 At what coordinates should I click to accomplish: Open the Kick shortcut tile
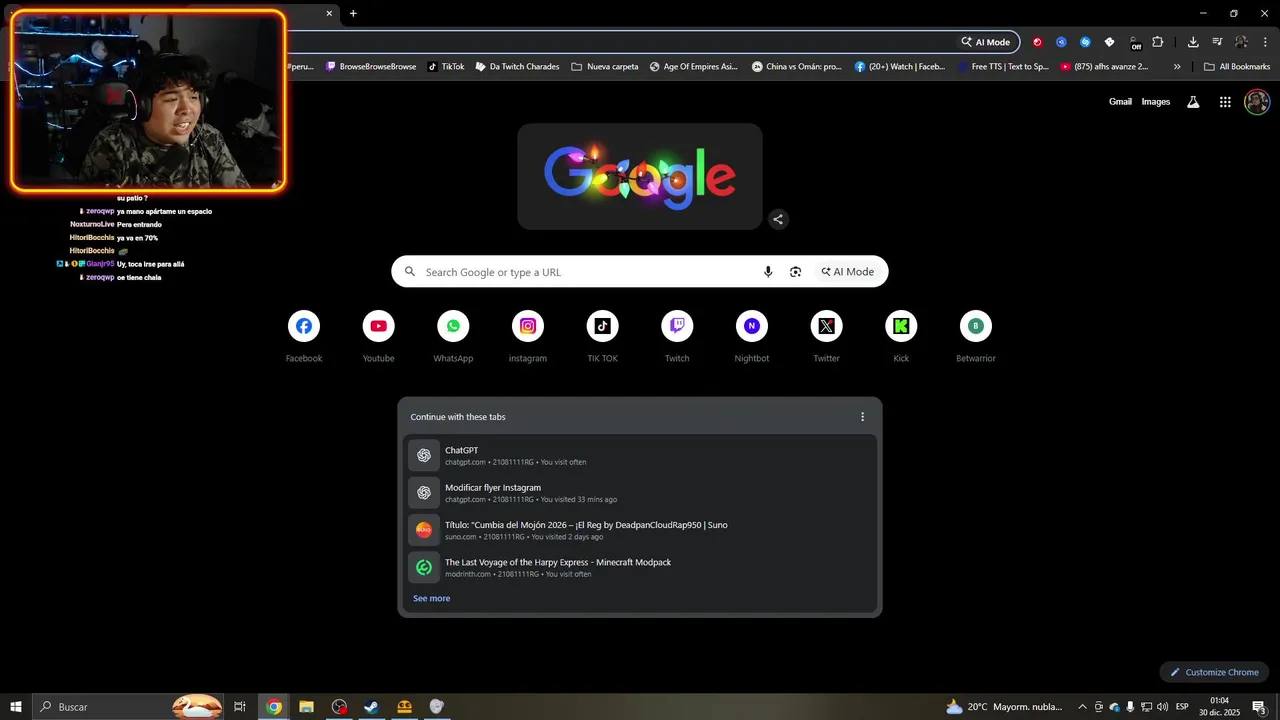901,336
